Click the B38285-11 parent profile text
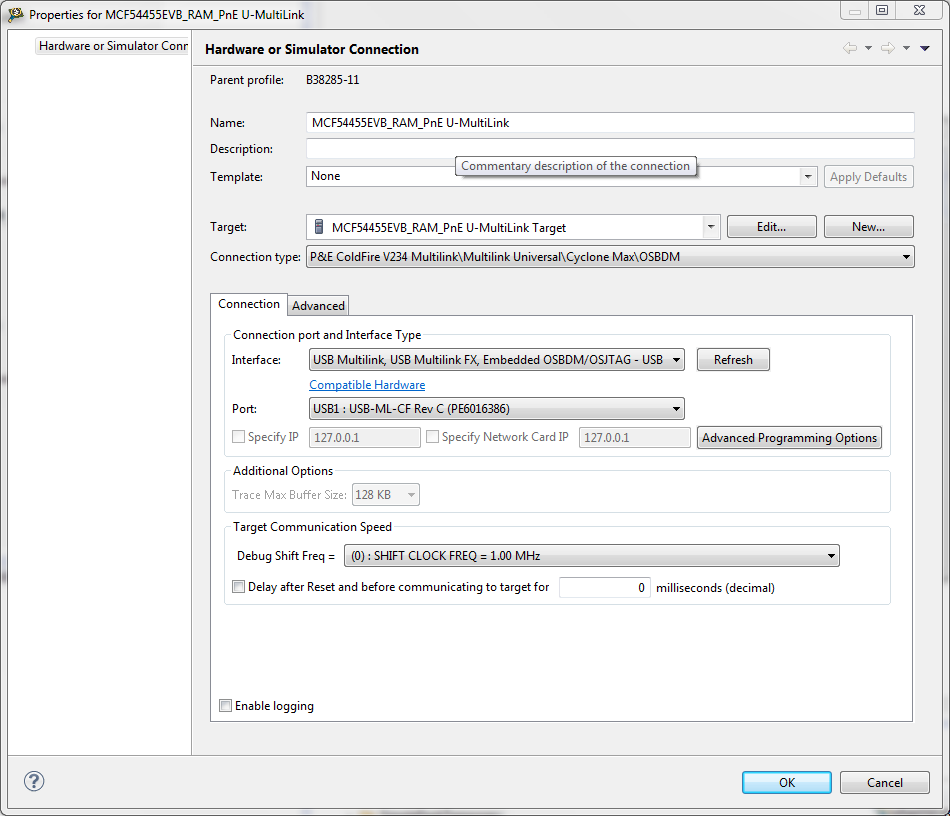 pos(333,80)
